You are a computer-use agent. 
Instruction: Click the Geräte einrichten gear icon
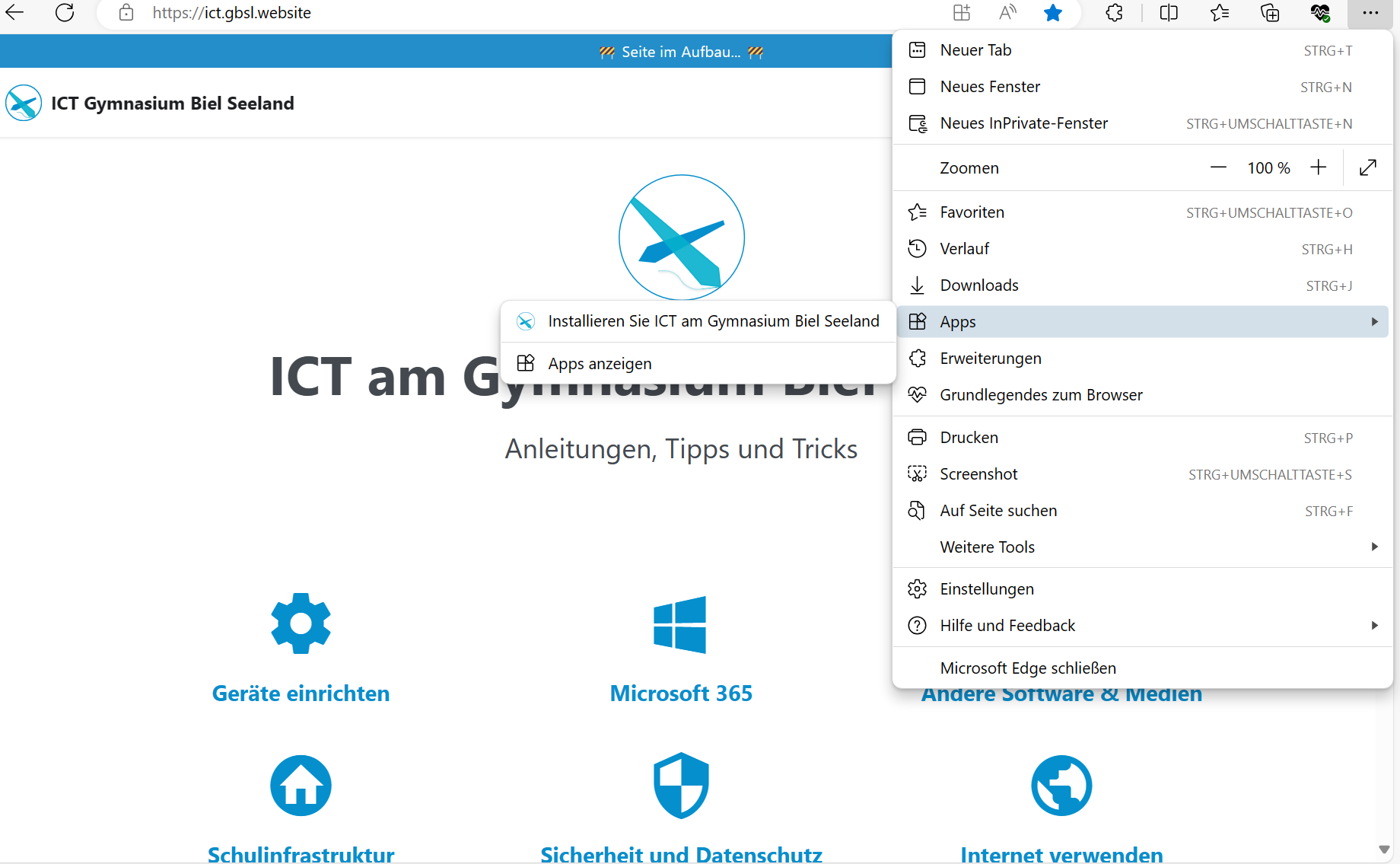(x=301, y=623)
